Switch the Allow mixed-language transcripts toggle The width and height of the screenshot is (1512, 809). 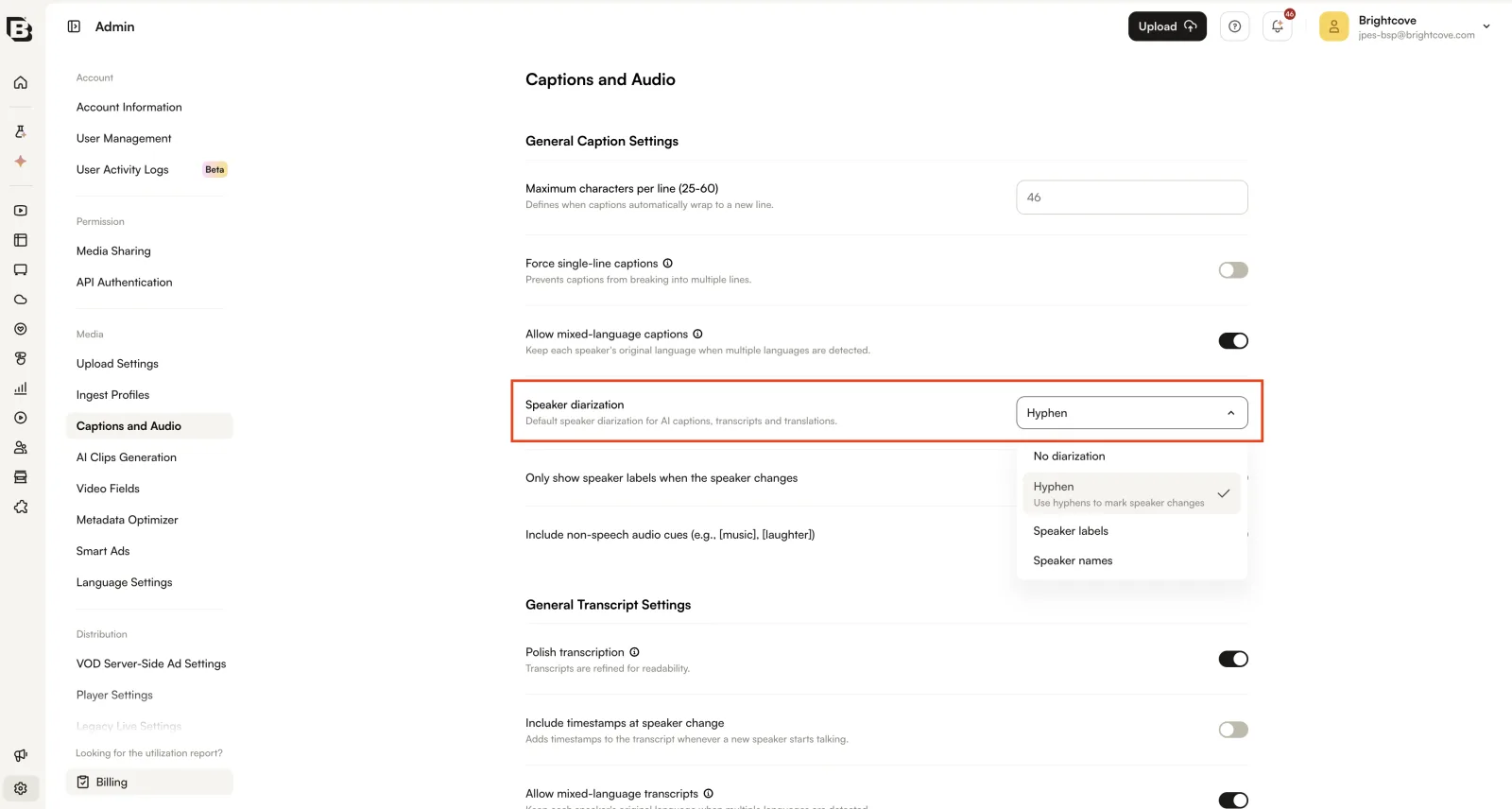point(1233,800)
